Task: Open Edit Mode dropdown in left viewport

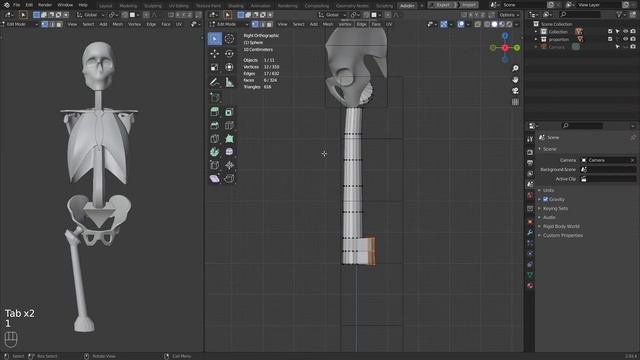Action: [20, 24]
